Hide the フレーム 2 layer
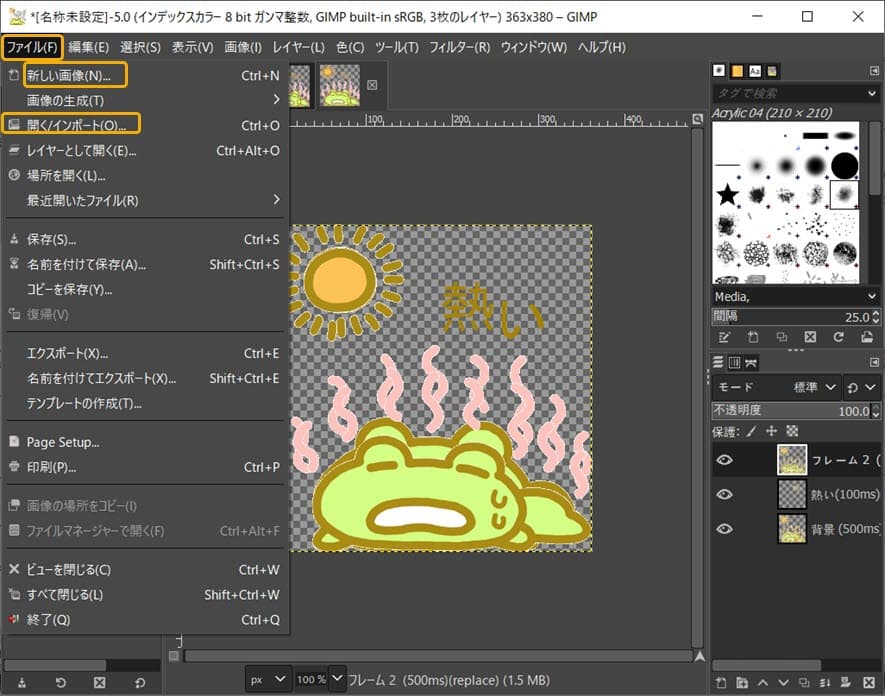 click(x=725, y=460)
